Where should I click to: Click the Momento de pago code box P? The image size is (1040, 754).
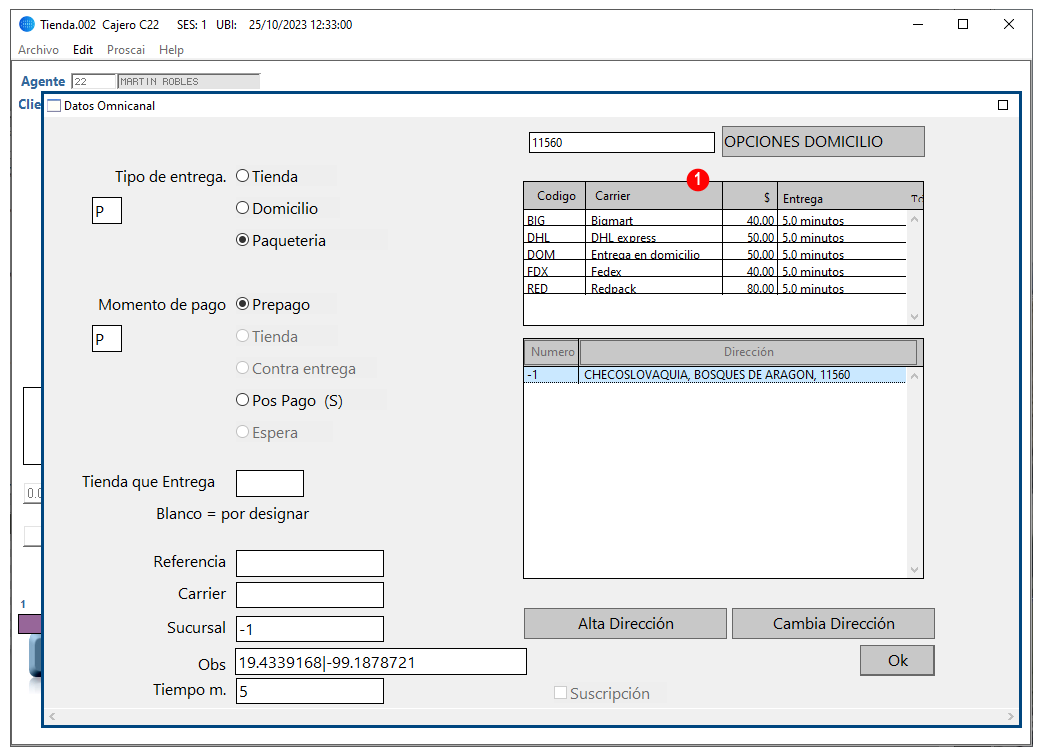107,338
